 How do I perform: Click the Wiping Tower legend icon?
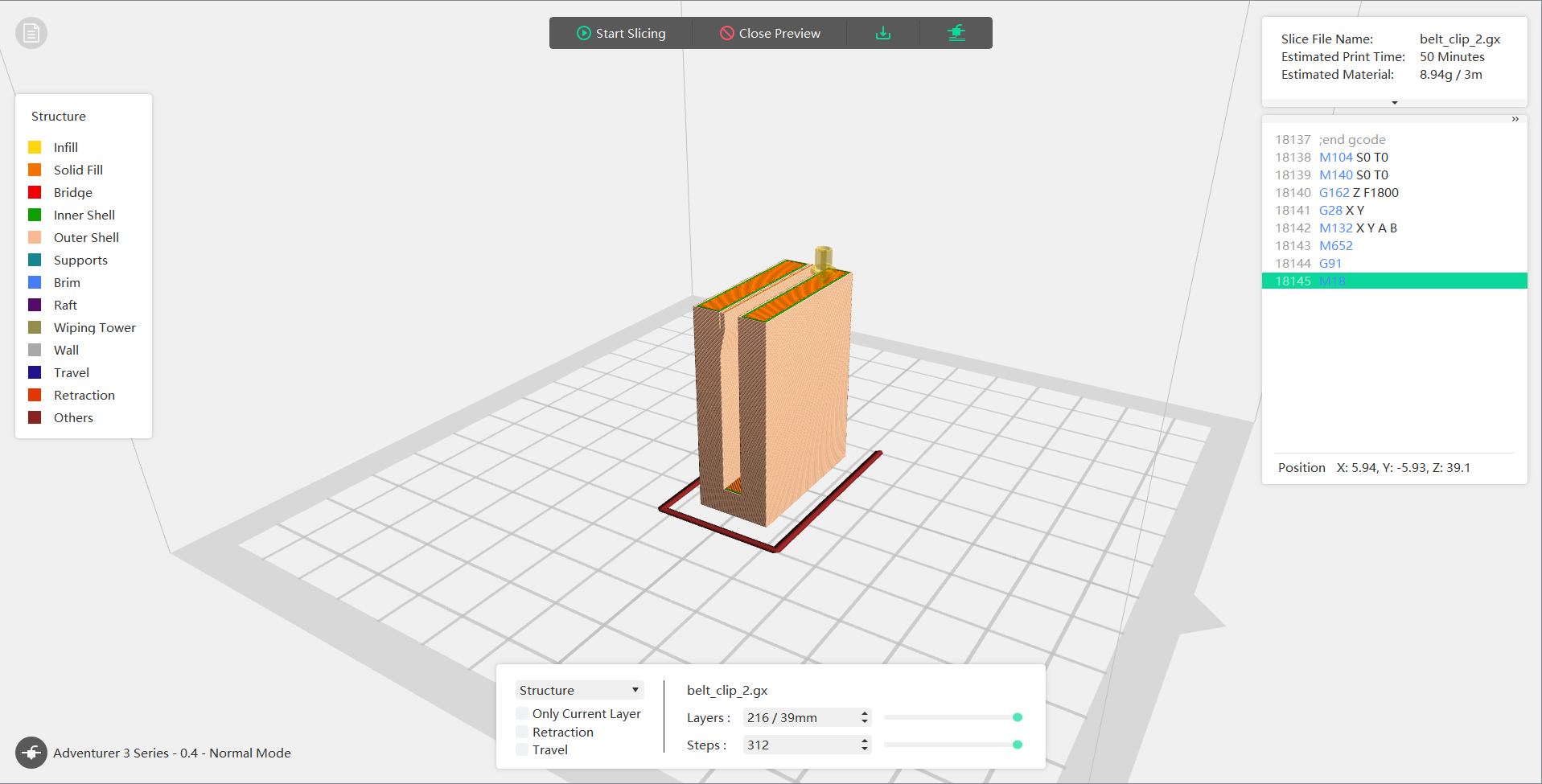pos(35,327)
